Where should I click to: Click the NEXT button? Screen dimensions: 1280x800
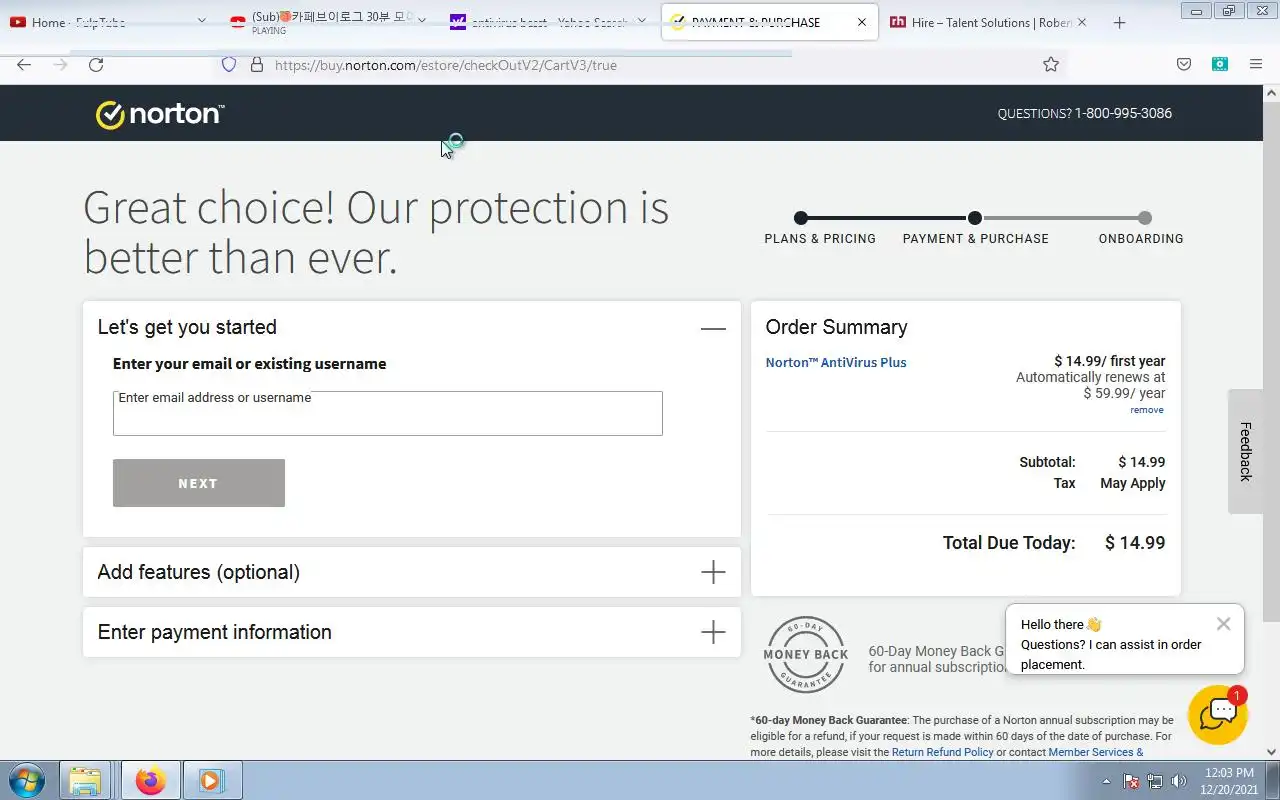[199, 483]
